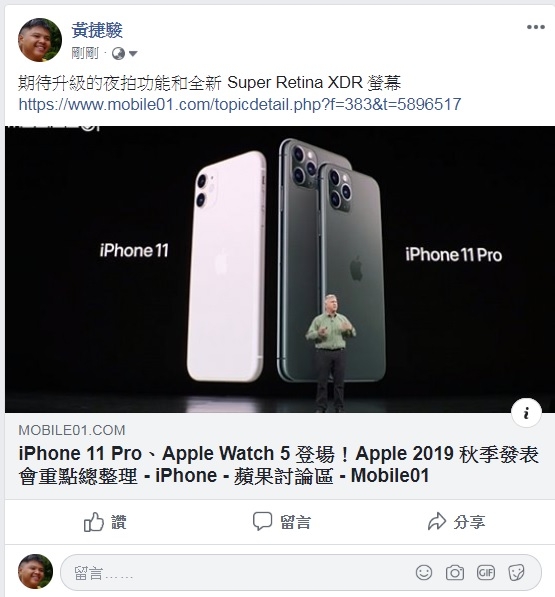Screen dimensions: 555x597
Task: Click the MOBILE01.COM source label
Action: click(x=72, y=430)
